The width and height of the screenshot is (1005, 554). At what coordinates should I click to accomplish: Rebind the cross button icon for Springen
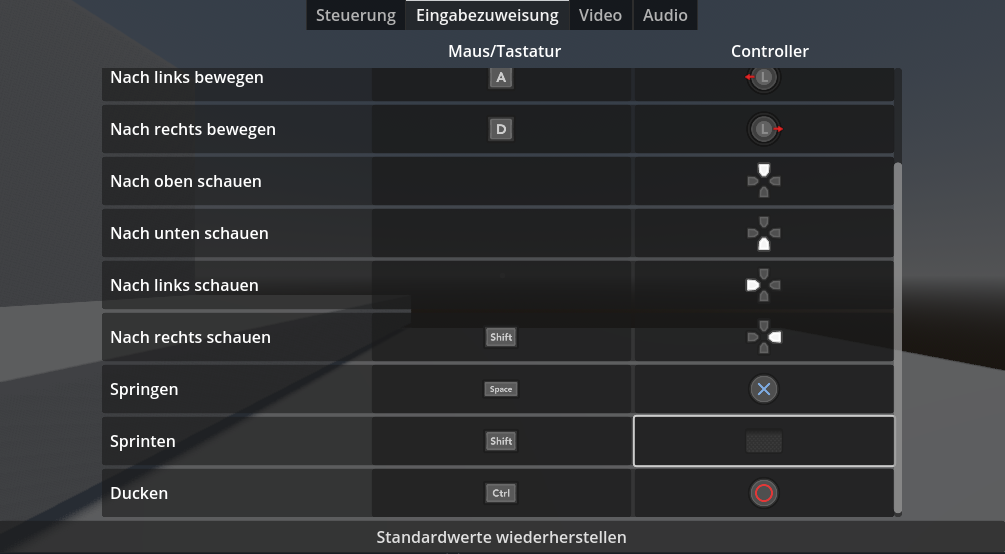[764, 389]
